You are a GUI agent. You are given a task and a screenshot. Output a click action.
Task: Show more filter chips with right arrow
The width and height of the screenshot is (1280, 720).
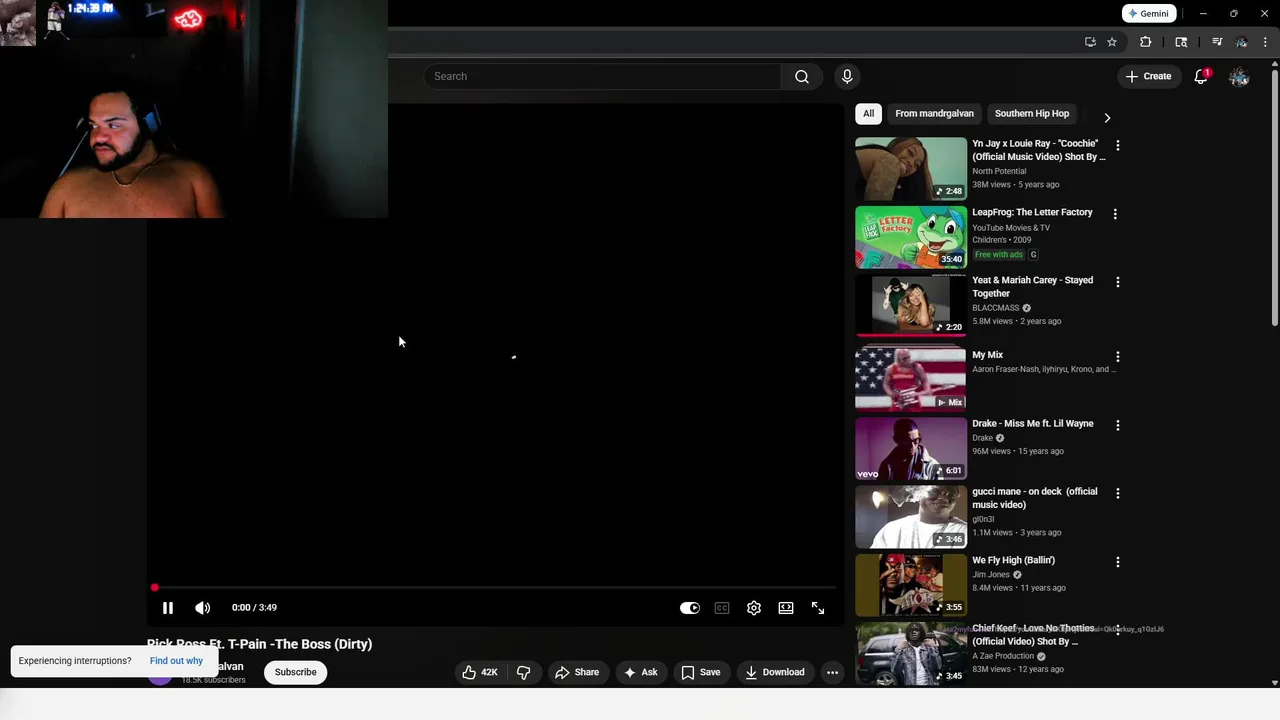point(1107,118)
